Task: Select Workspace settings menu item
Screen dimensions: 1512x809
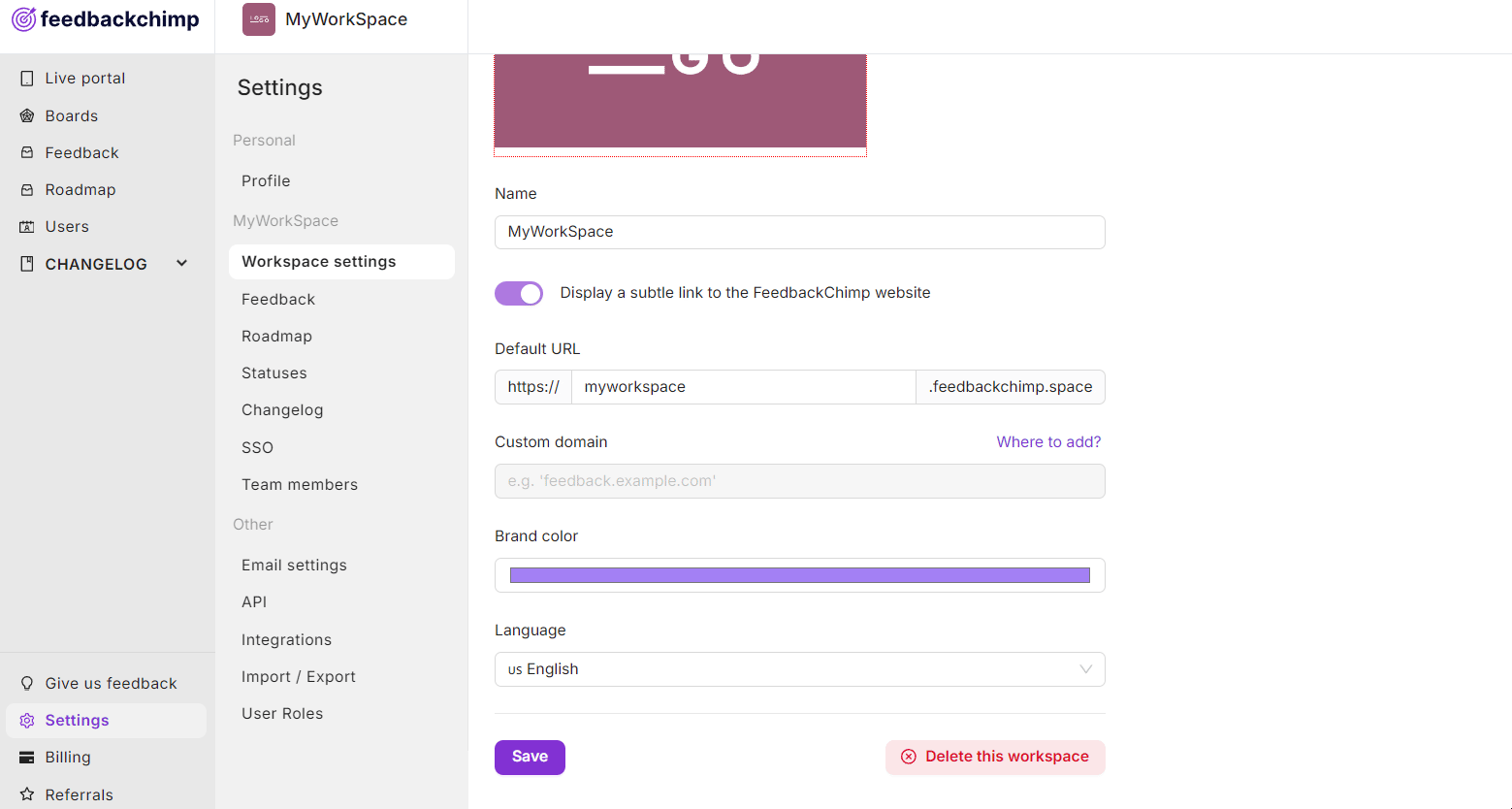Action: click(x=341, y=262)
